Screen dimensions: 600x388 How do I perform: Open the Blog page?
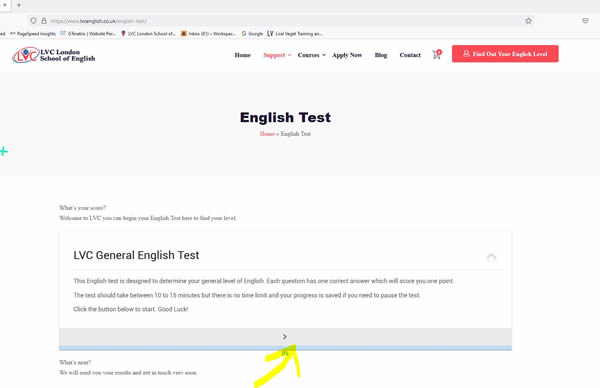click(381, 55)
